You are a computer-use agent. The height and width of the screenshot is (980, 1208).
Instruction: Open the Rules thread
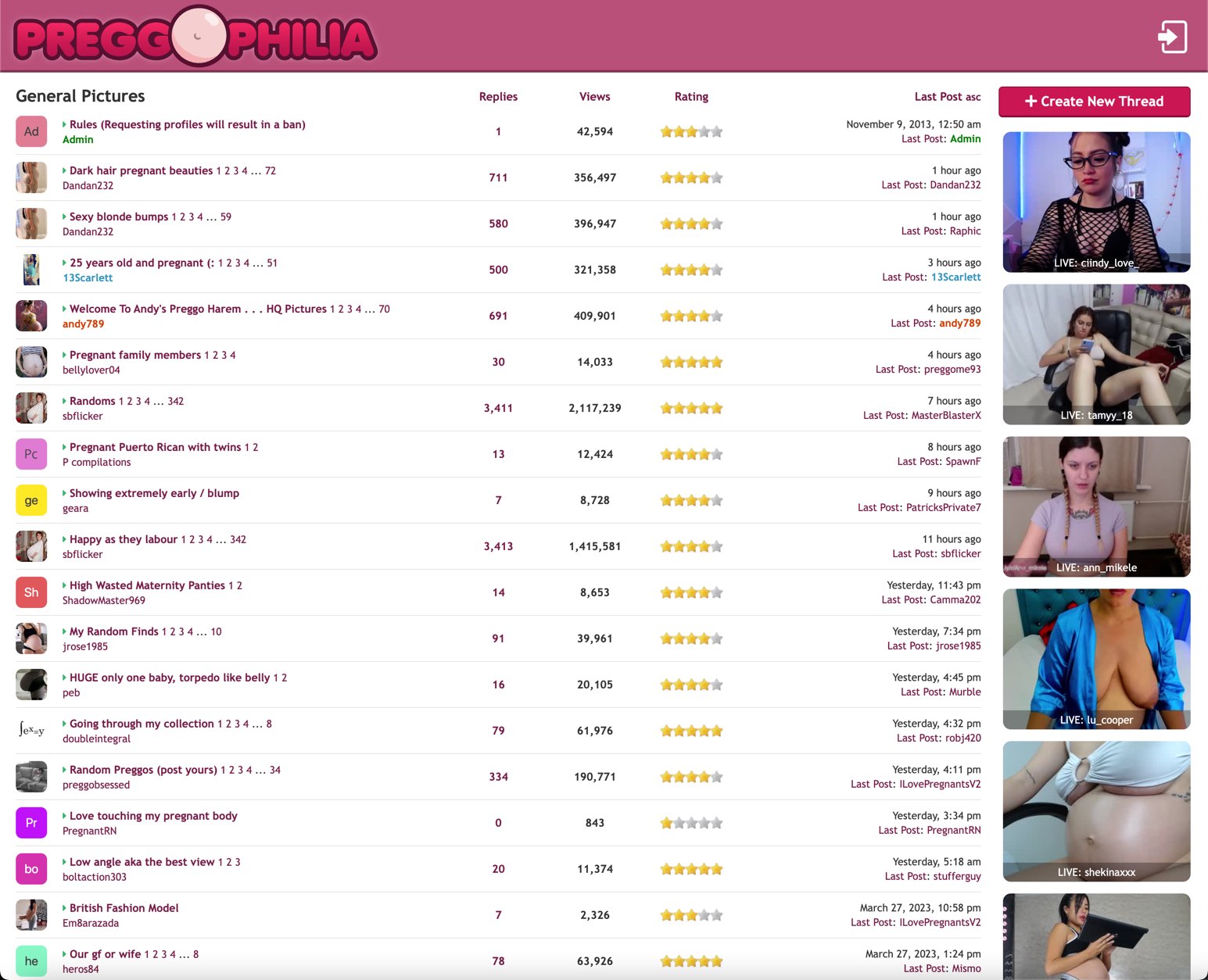(187, 124)
